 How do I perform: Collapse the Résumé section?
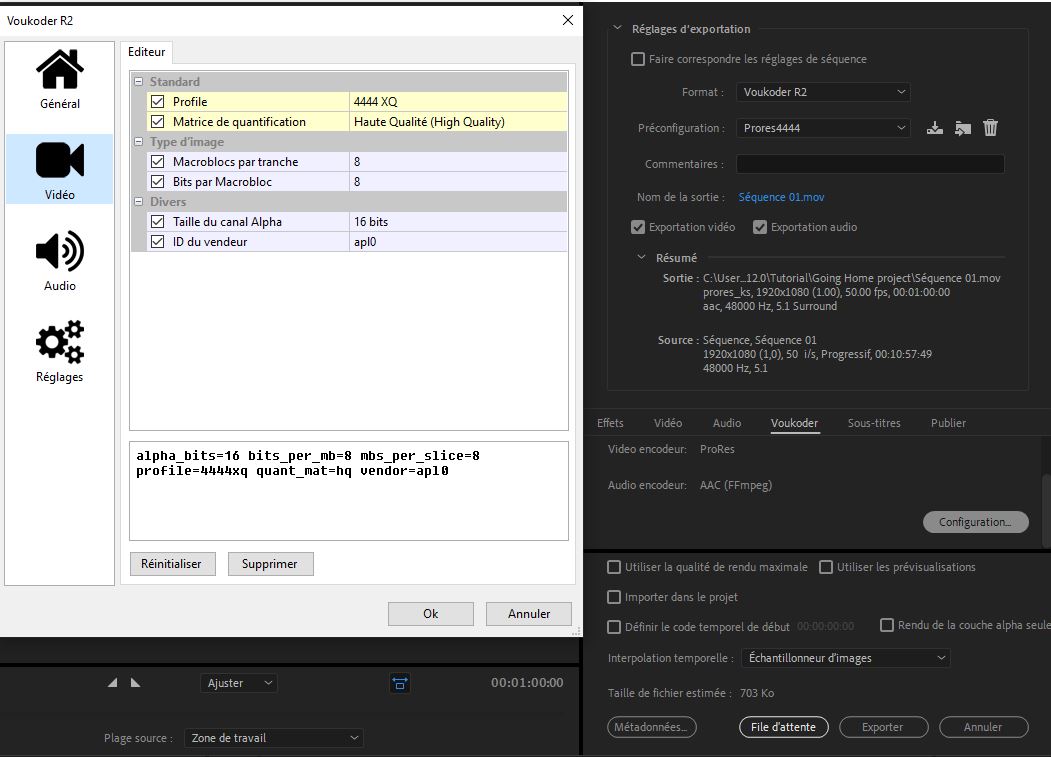[641, 257]
